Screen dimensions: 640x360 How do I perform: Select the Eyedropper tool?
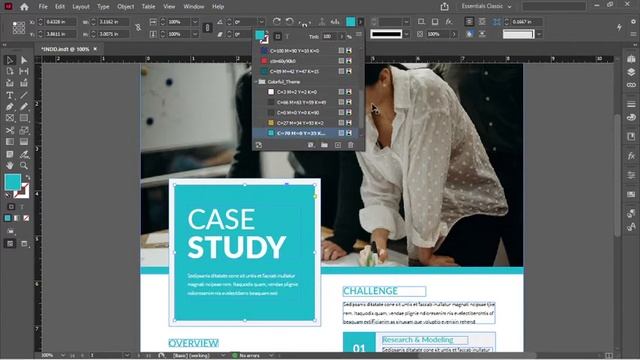pyautogui.click(x=24, y=154)
